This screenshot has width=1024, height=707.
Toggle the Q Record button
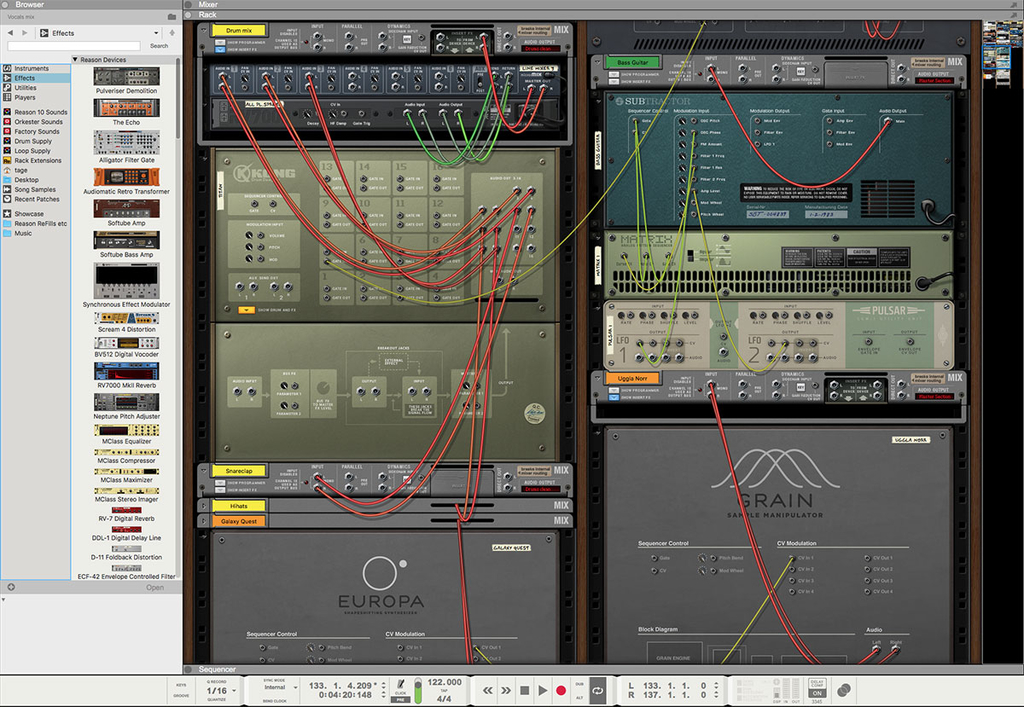(217, 682)
